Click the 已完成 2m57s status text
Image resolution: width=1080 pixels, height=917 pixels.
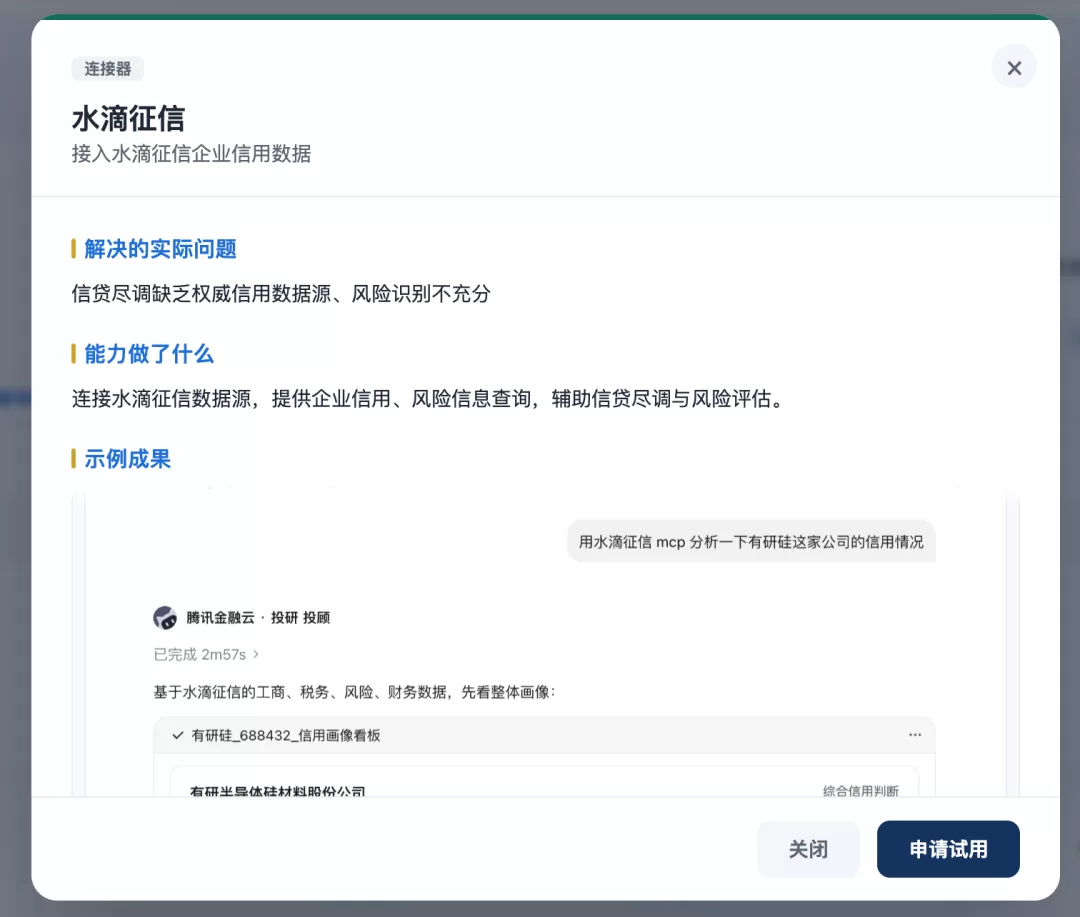(200, 654)
